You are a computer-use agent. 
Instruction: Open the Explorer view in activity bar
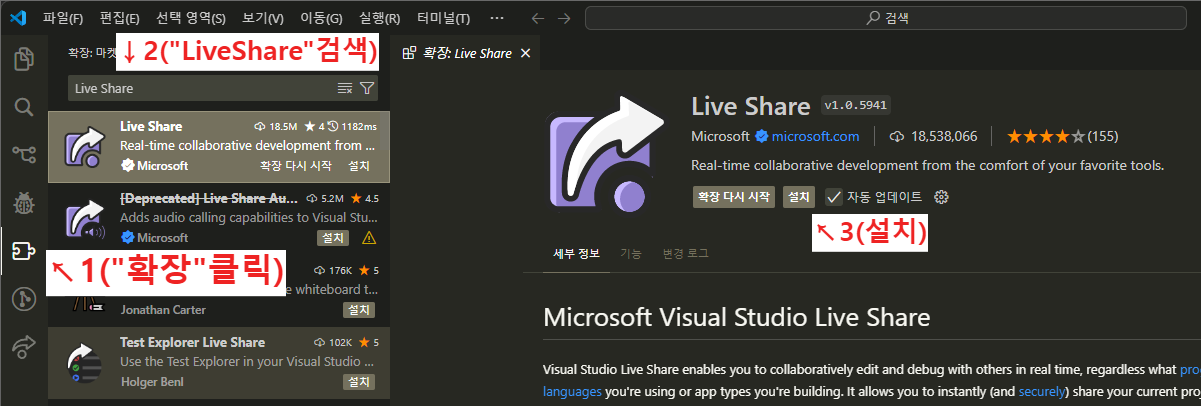[x=24, y=59]
